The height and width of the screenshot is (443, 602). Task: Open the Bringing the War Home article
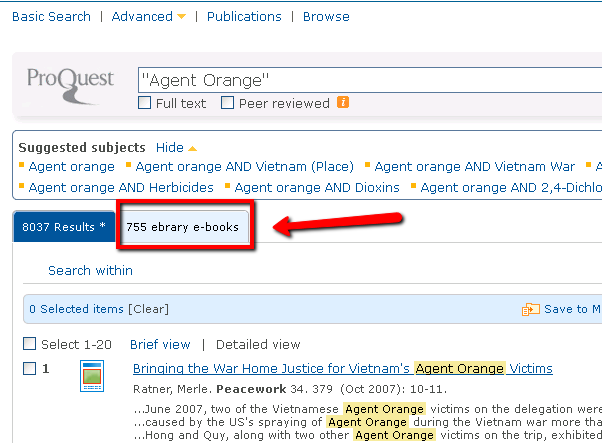coord(342,369)
